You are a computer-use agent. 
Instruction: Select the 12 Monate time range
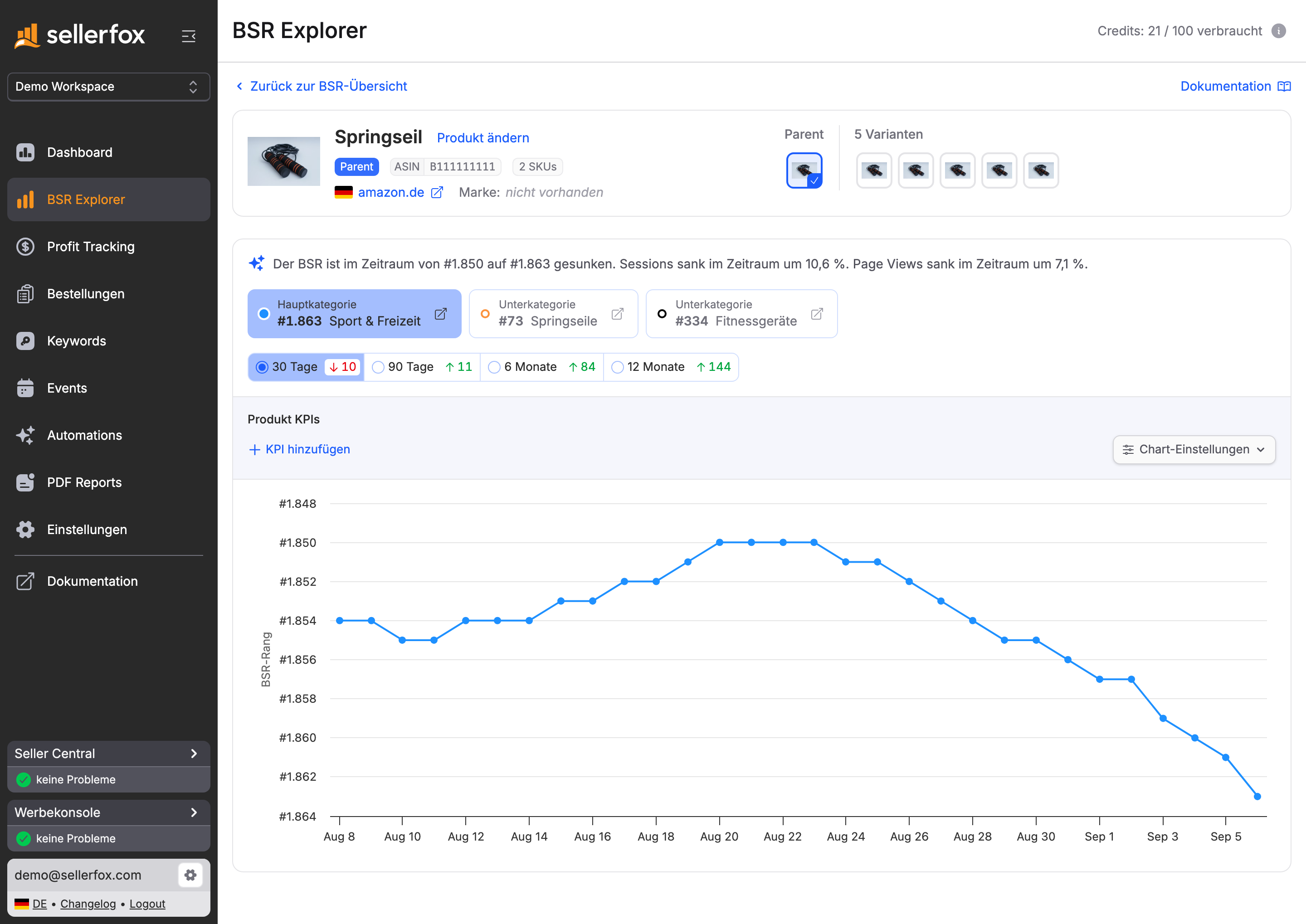coord(671,367)
